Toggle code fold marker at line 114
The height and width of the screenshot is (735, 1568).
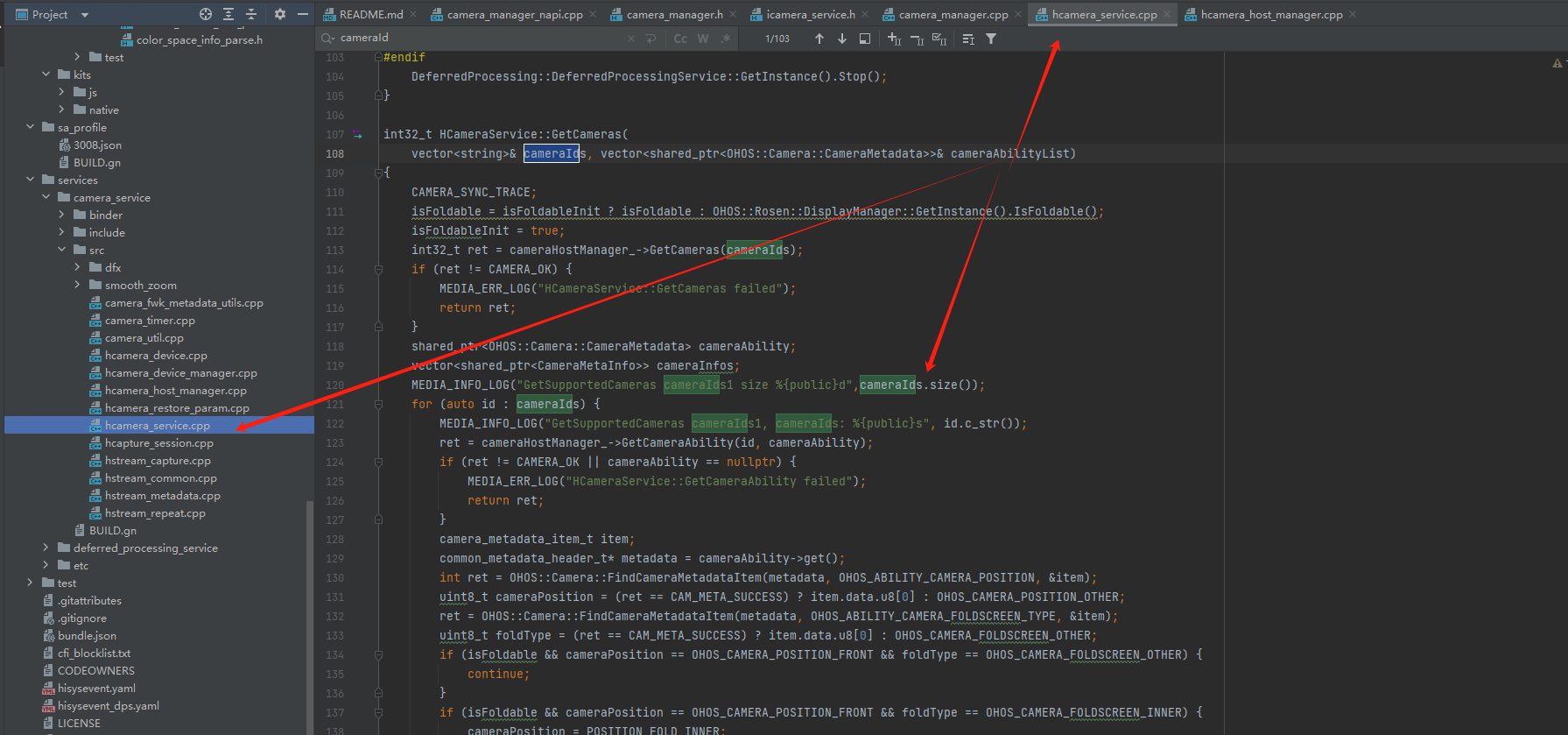[x=378, y=269]
